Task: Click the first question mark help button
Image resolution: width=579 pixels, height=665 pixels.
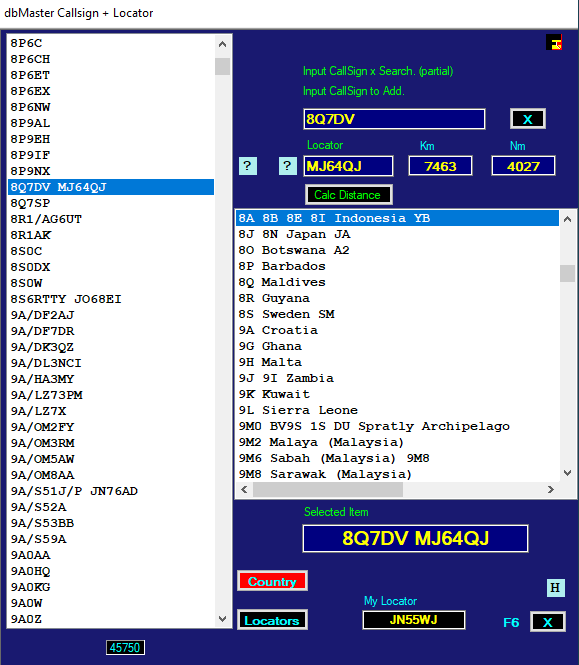Action: click(x=248, y=166)
